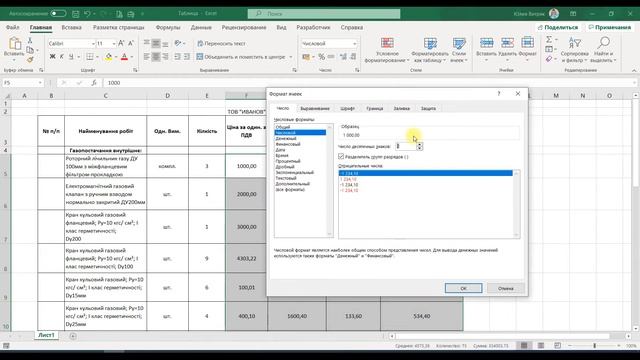The image size is (640, 360).
Task: Click the Paste (Вставить) clipboard icon
Action: pyautogui.click(x=14, y=43)
